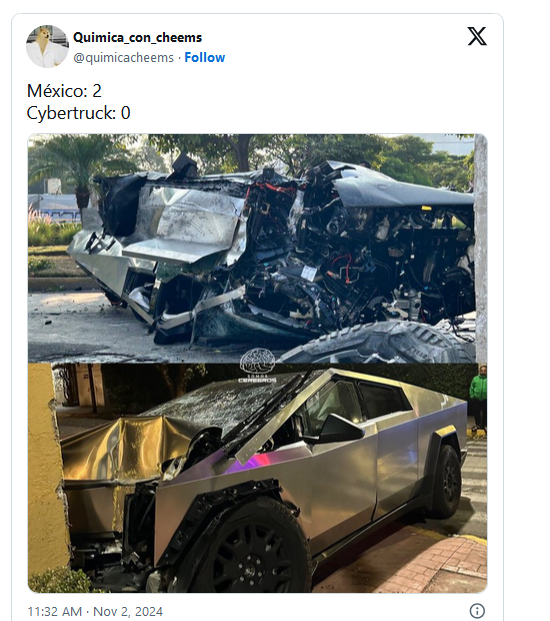Viewport: 550px width, 621px height.
Task: Click the detached tire in the top photo
Action: (x=378, y=343)
